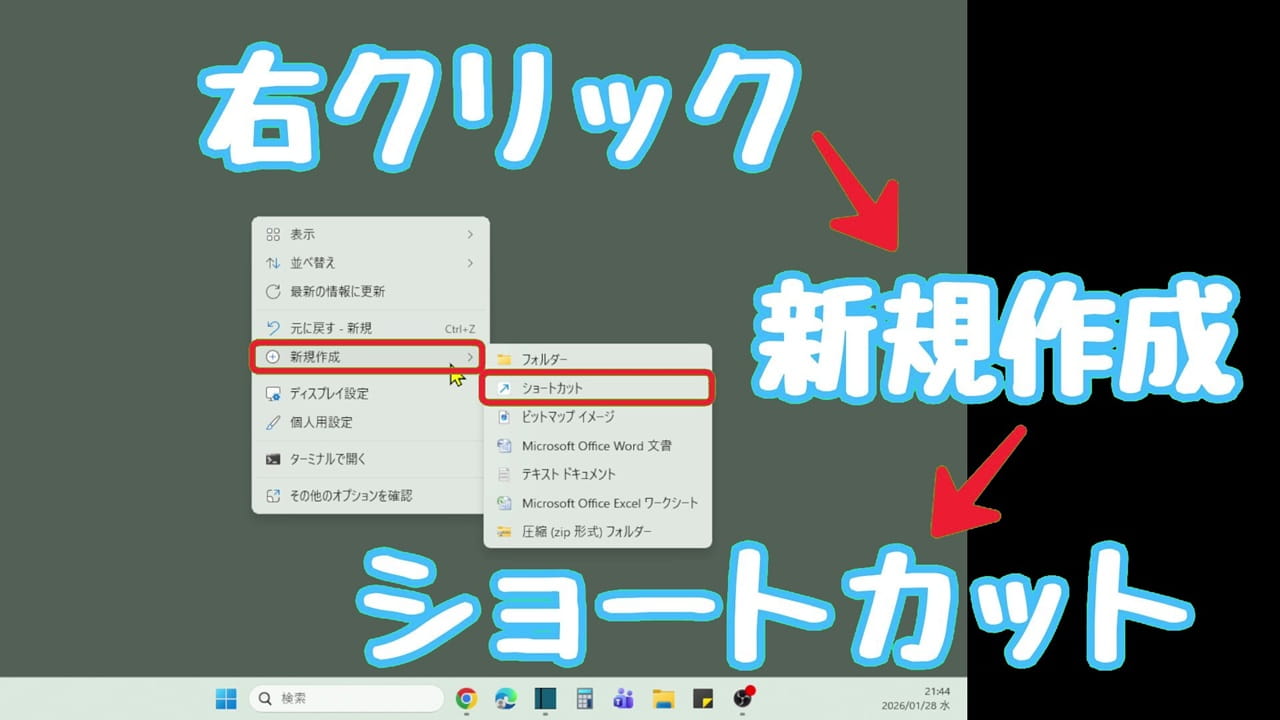Launch the Calculator app from the taskbar
The image size is (1280, 720).
584,698
